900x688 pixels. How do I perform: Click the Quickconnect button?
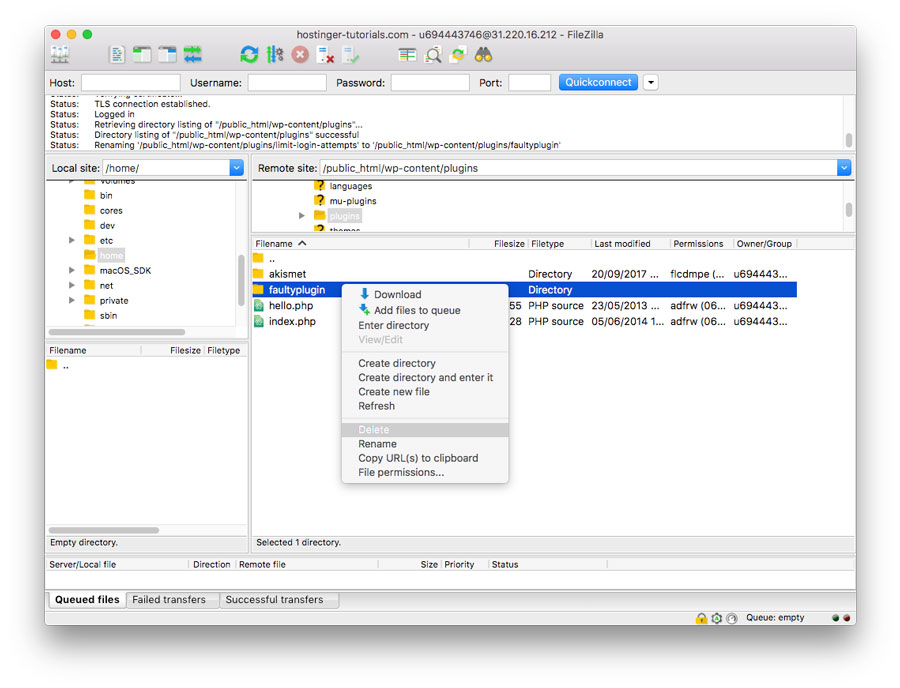[x=598, y=83]
